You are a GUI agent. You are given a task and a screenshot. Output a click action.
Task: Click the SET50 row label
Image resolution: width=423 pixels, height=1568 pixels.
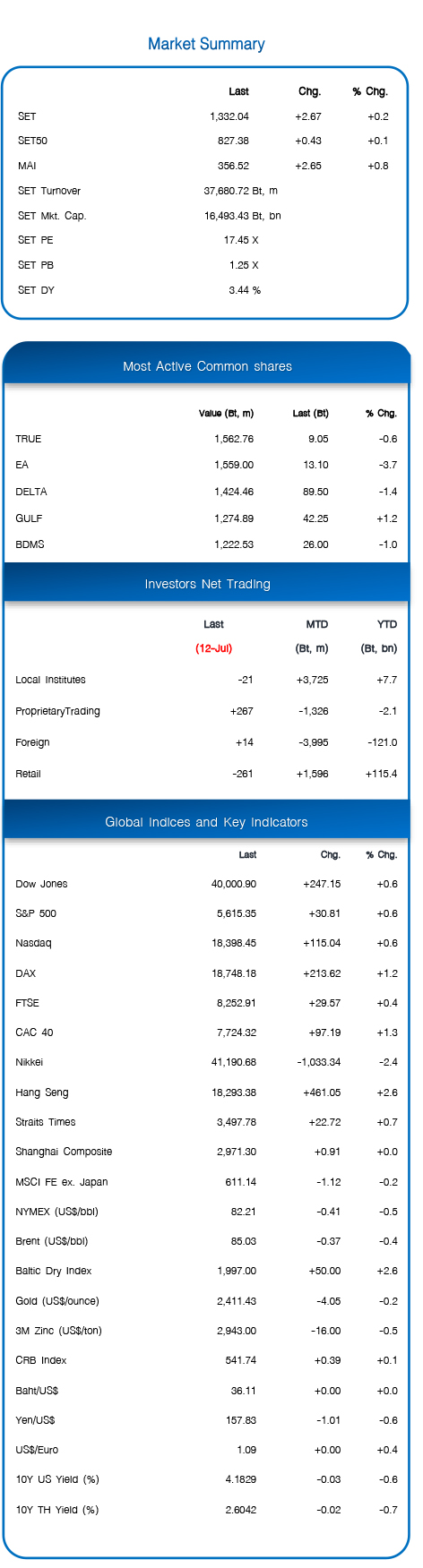[32, 141]
